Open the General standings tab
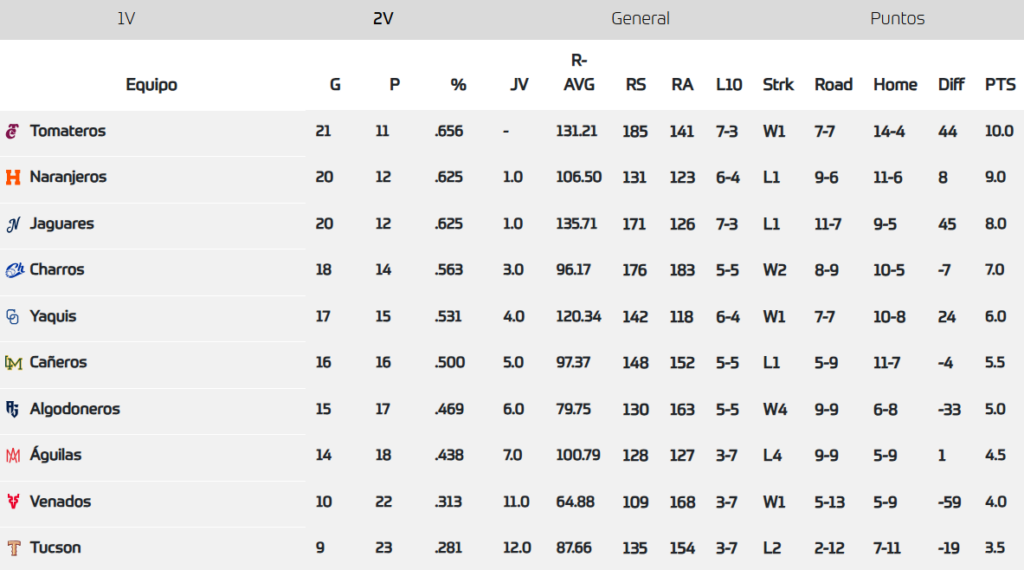Screen dimensions: 1024x570 point(640,19)
